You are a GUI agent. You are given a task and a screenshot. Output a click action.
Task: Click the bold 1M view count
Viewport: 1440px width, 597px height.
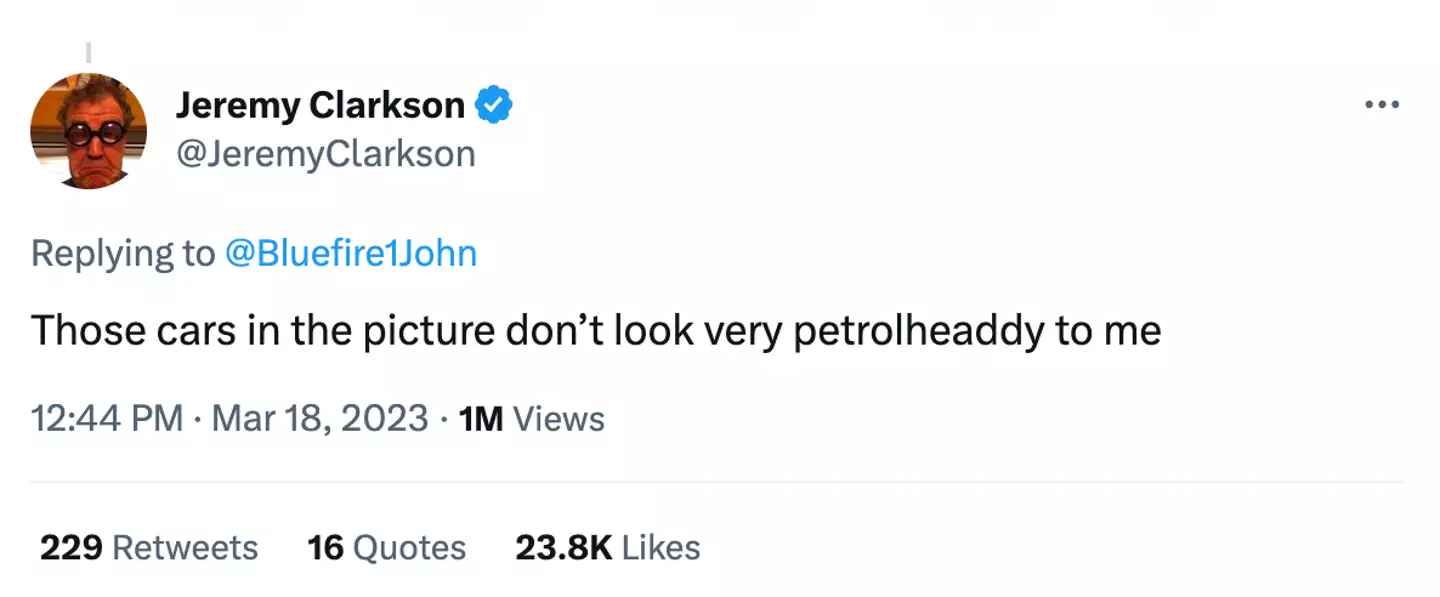click(x=480, y=419)
